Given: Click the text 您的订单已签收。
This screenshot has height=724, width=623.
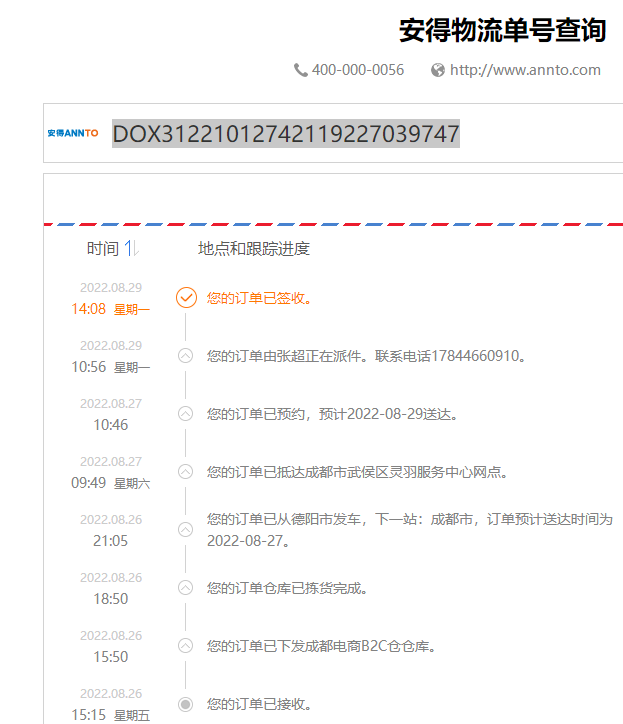Looking at the screenshot, I should tap(260, 298).
